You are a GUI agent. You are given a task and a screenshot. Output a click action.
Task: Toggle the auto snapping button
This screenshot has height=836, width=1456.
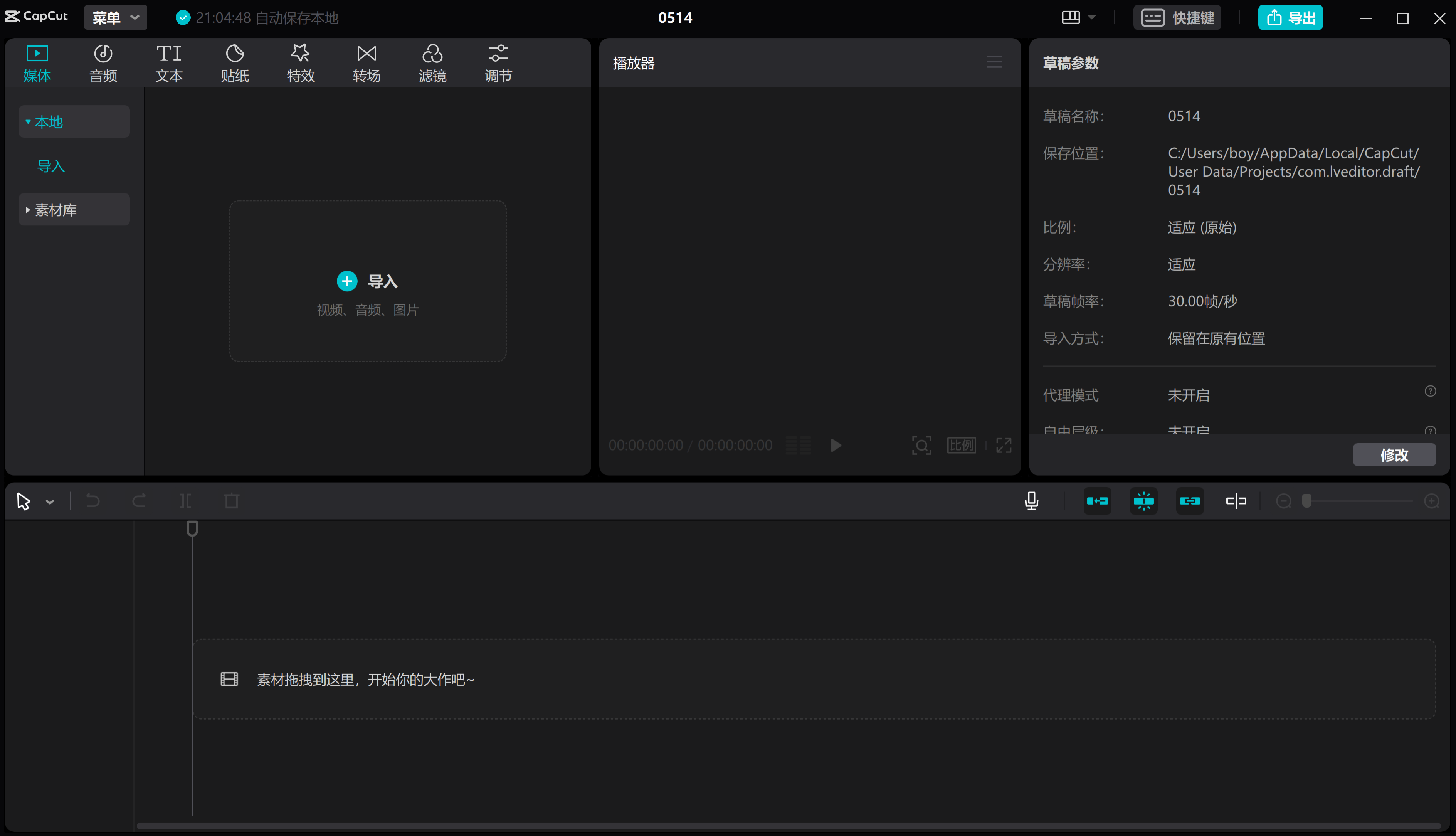click(1144, 501)
